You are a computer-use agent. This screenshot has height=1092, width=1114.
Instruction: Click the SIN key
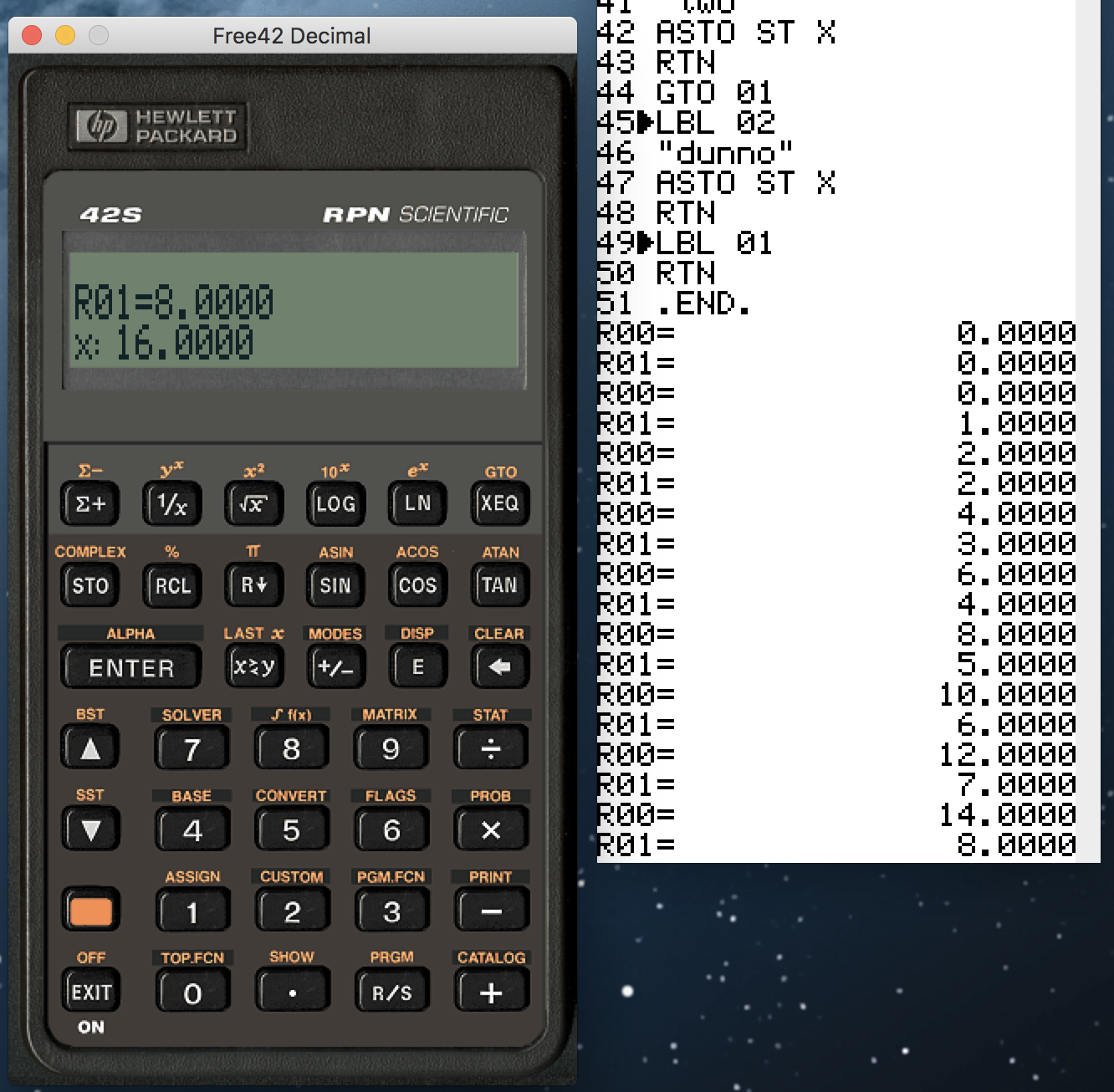point(335,585)
